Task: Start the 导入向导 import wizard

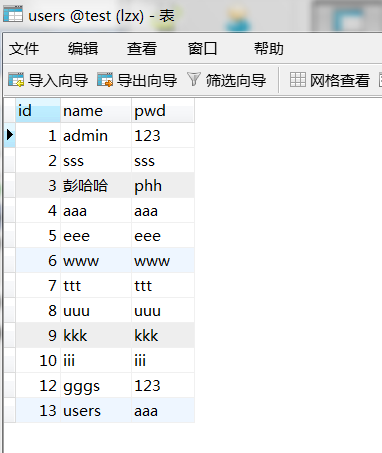Action: (48, 80)
